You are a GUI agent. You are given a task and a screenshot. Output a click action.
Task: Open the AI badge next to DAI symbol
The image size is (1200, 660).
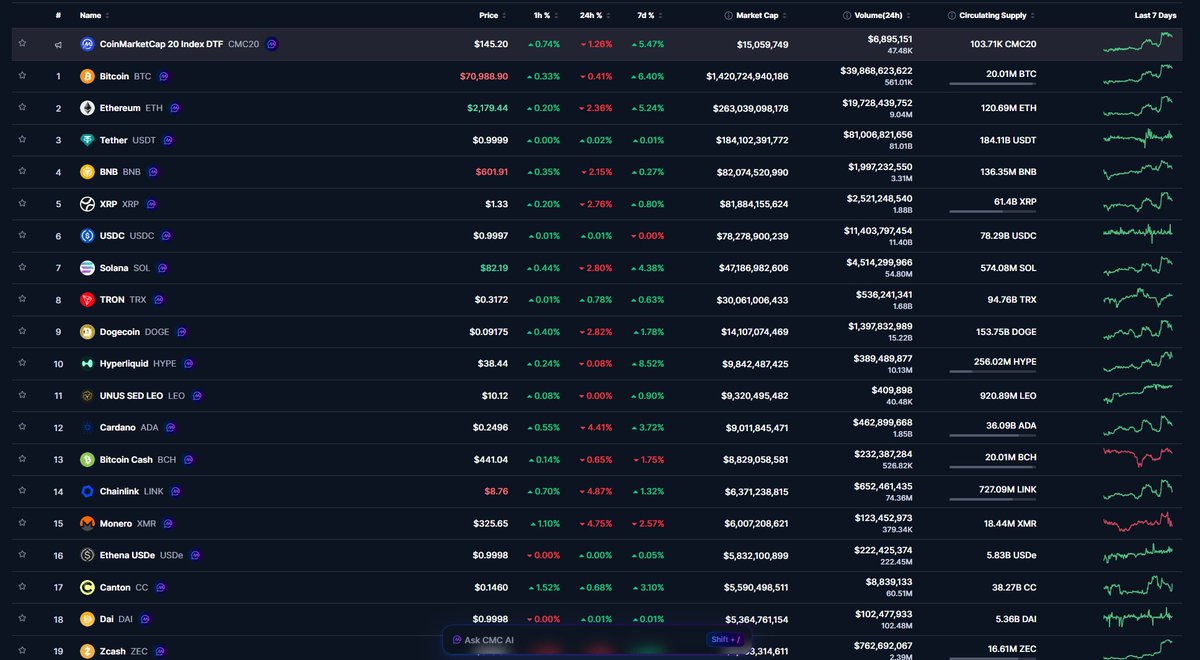click(146, 620)
